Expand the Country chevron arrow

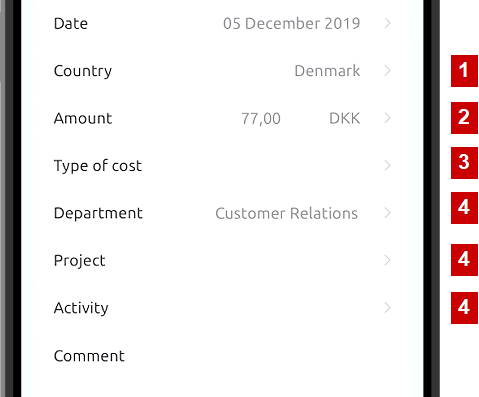tap(387, 71)
